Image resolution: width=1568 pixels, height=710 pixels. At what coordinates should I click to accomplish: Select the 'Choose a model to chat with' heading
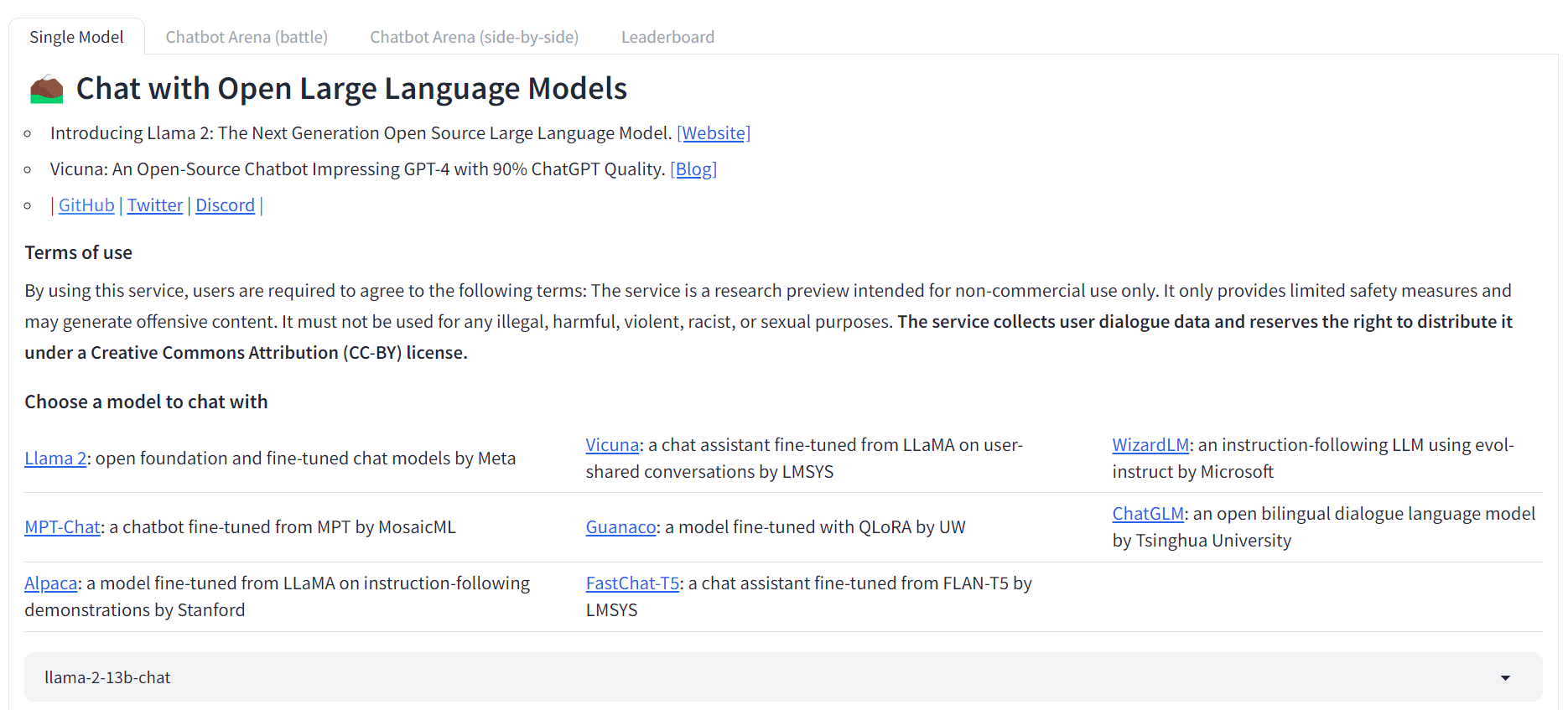tap(146, 402)
